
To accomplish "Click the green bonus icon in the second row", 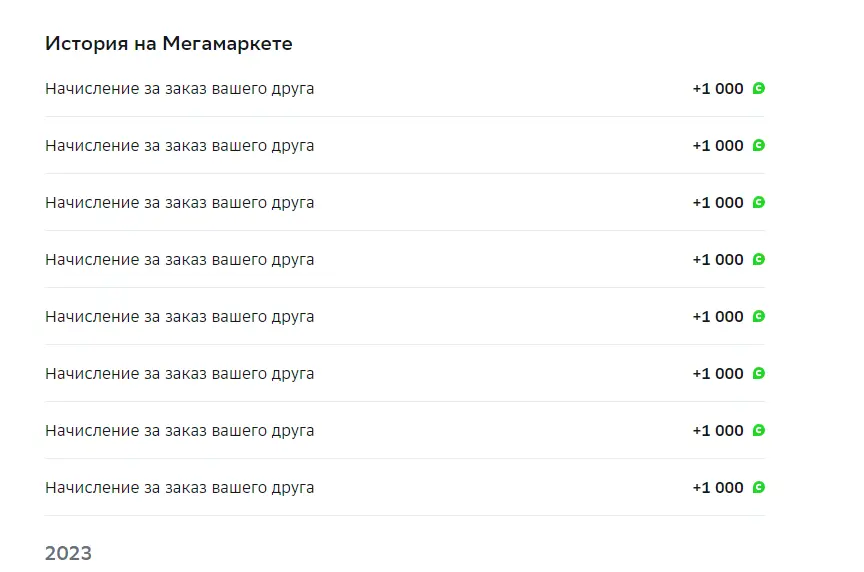I will coord(759,145).
